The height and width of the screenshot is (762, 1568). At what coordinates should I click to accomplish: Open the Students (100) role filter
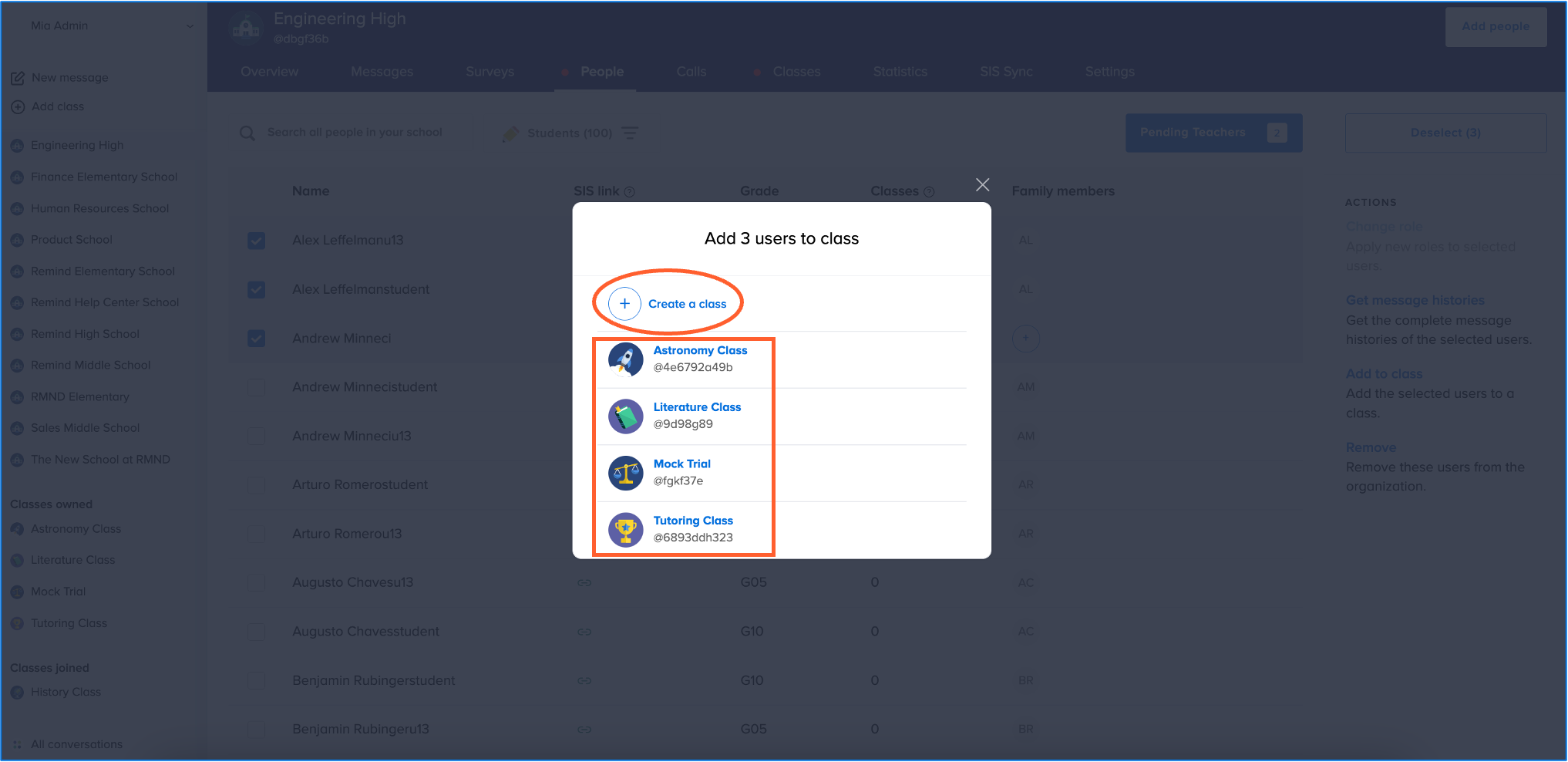(x=569, y=133)
